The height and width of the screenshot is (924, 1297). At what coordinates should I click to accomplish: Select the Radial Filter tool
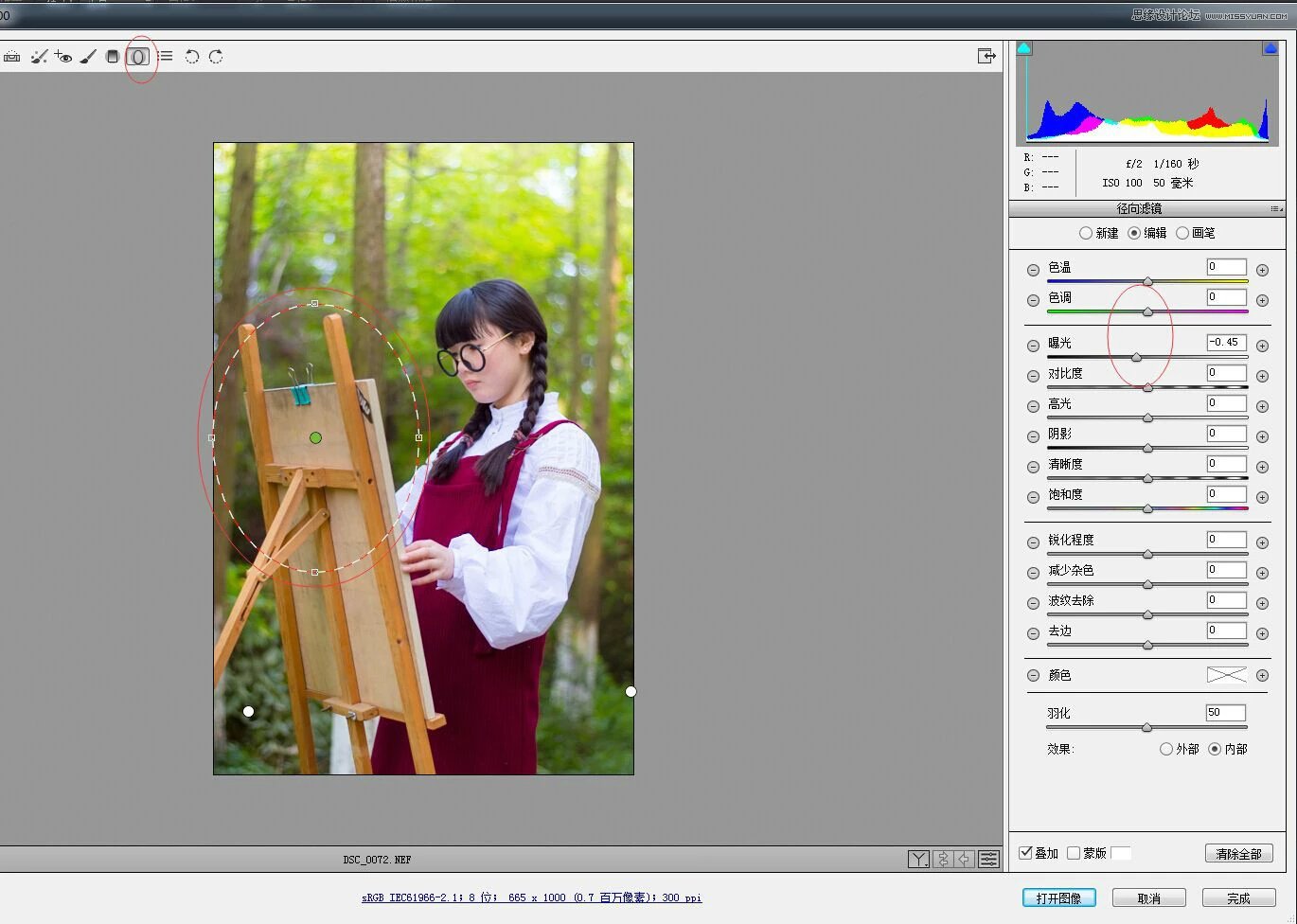tap(138, 57)
